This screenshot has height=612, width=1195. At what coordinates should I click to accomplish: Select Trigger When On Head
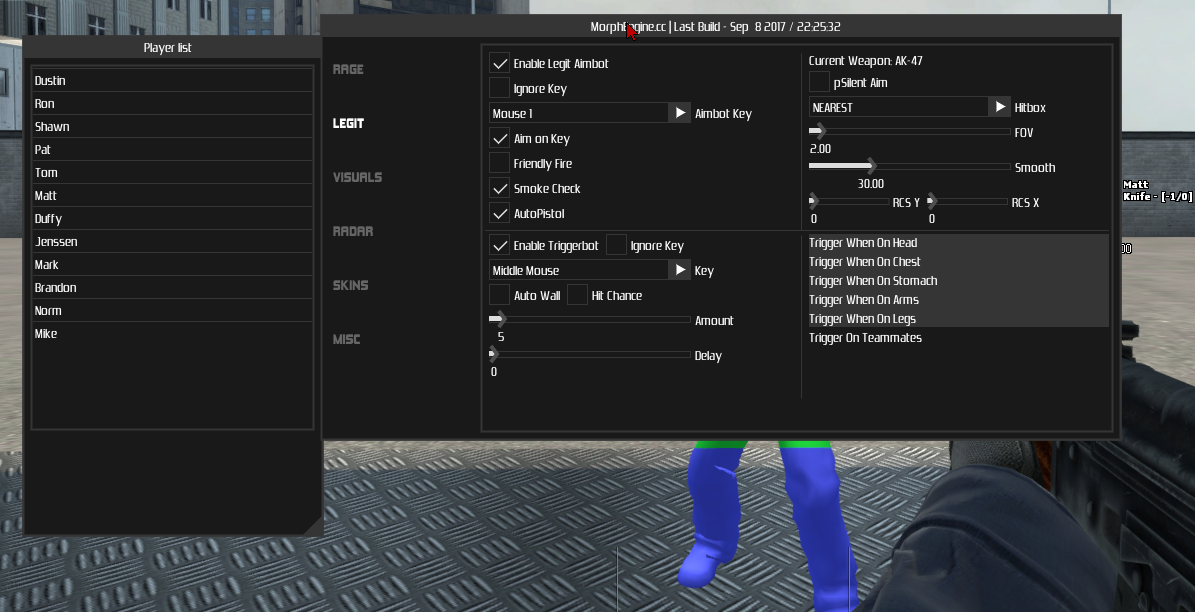tap(959, 243)
